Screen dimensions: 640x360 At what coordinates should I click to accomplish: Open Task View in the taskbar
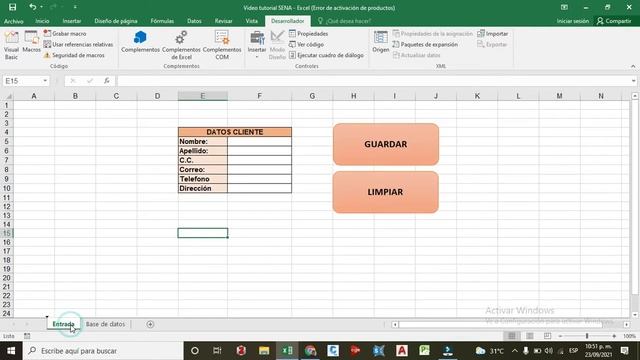coord(217,351)
